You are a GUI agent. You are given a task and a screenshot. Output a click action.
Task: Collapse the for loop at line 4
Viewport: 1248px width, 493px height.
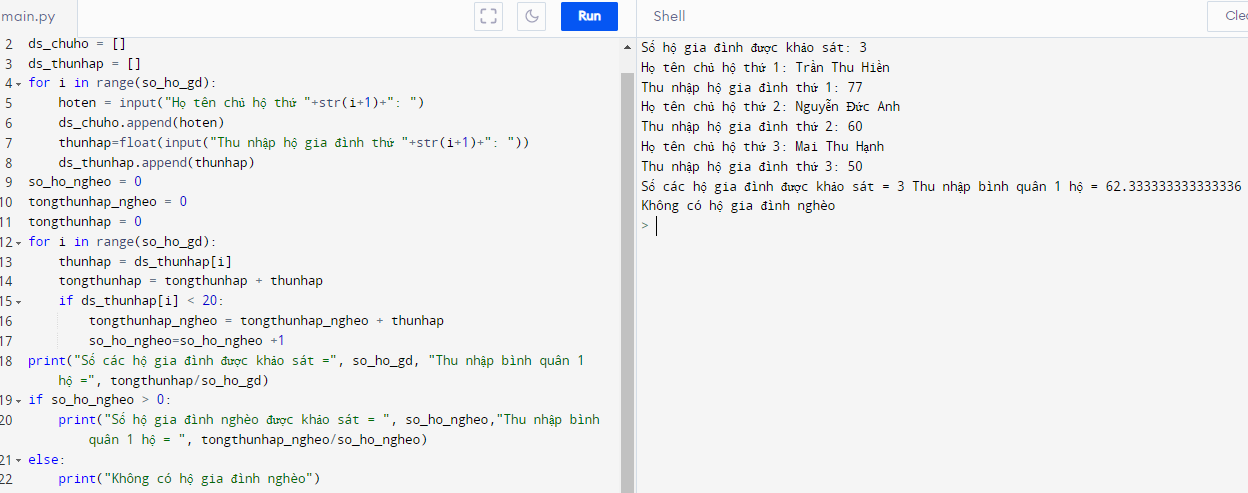point(18,83)
